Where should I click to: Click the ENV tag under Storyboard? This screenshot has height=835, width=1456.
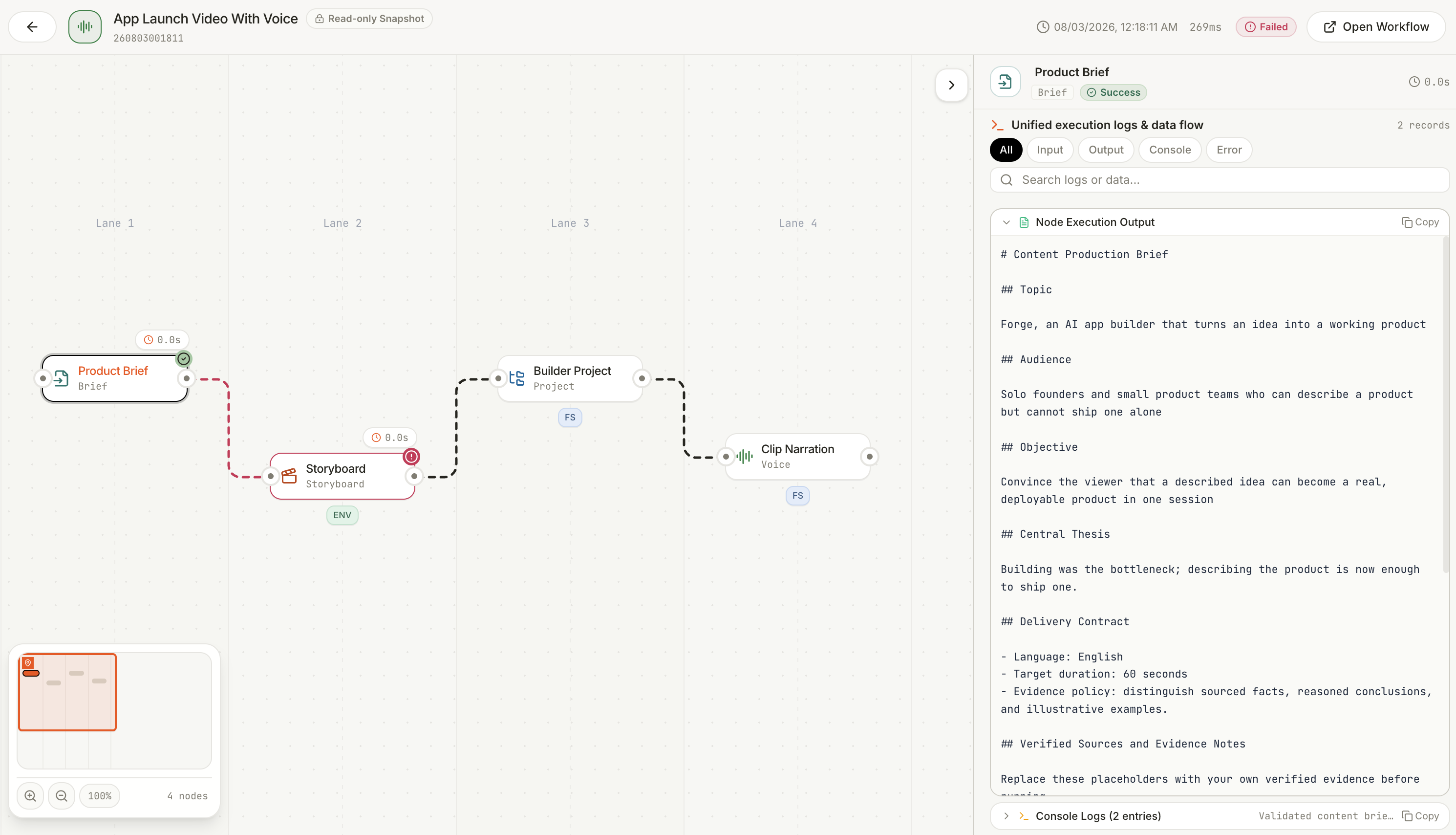(x=342, y=515)
